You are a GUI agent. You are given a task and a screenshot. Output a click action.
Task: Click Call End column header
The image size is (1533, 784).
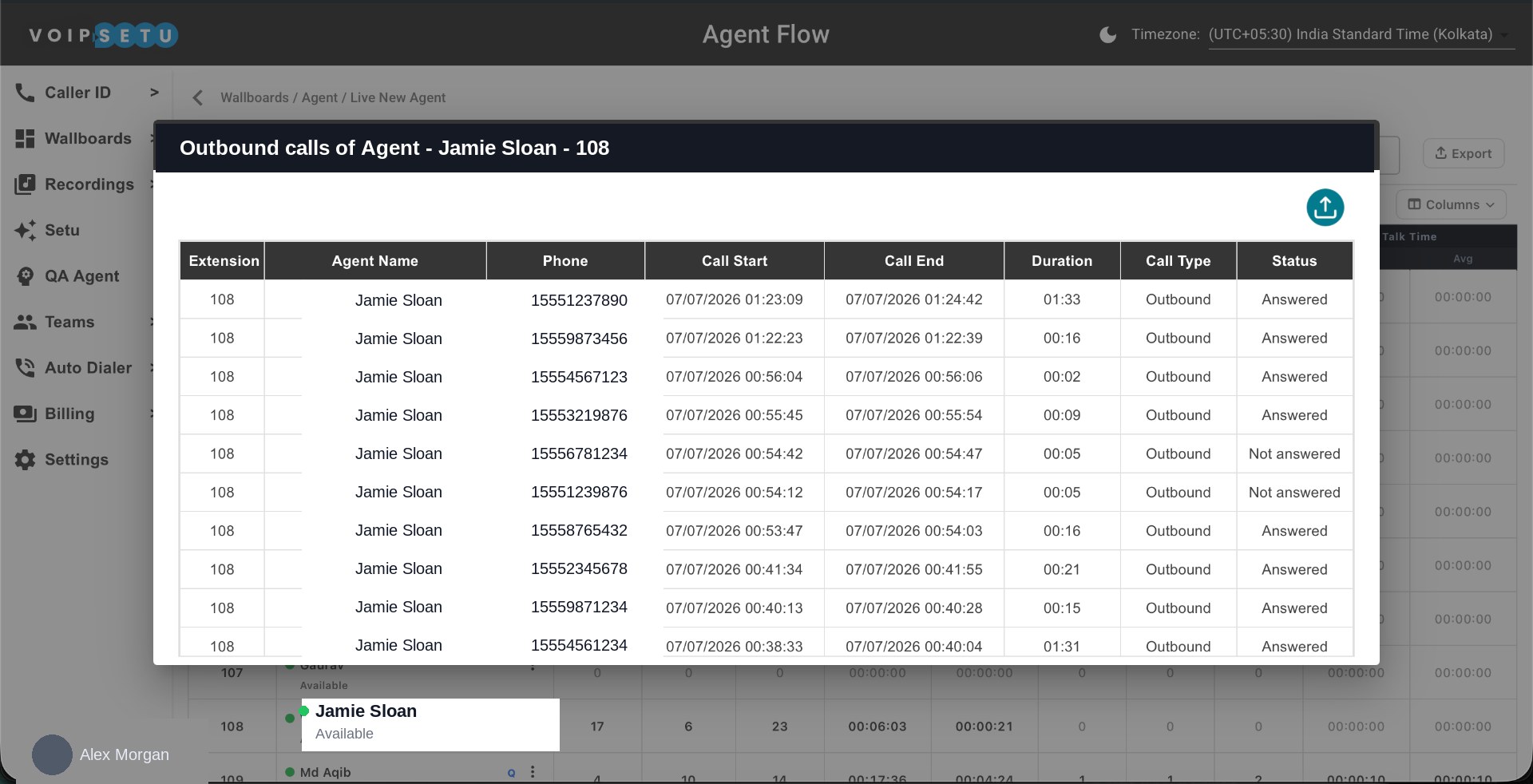(913, 261)
